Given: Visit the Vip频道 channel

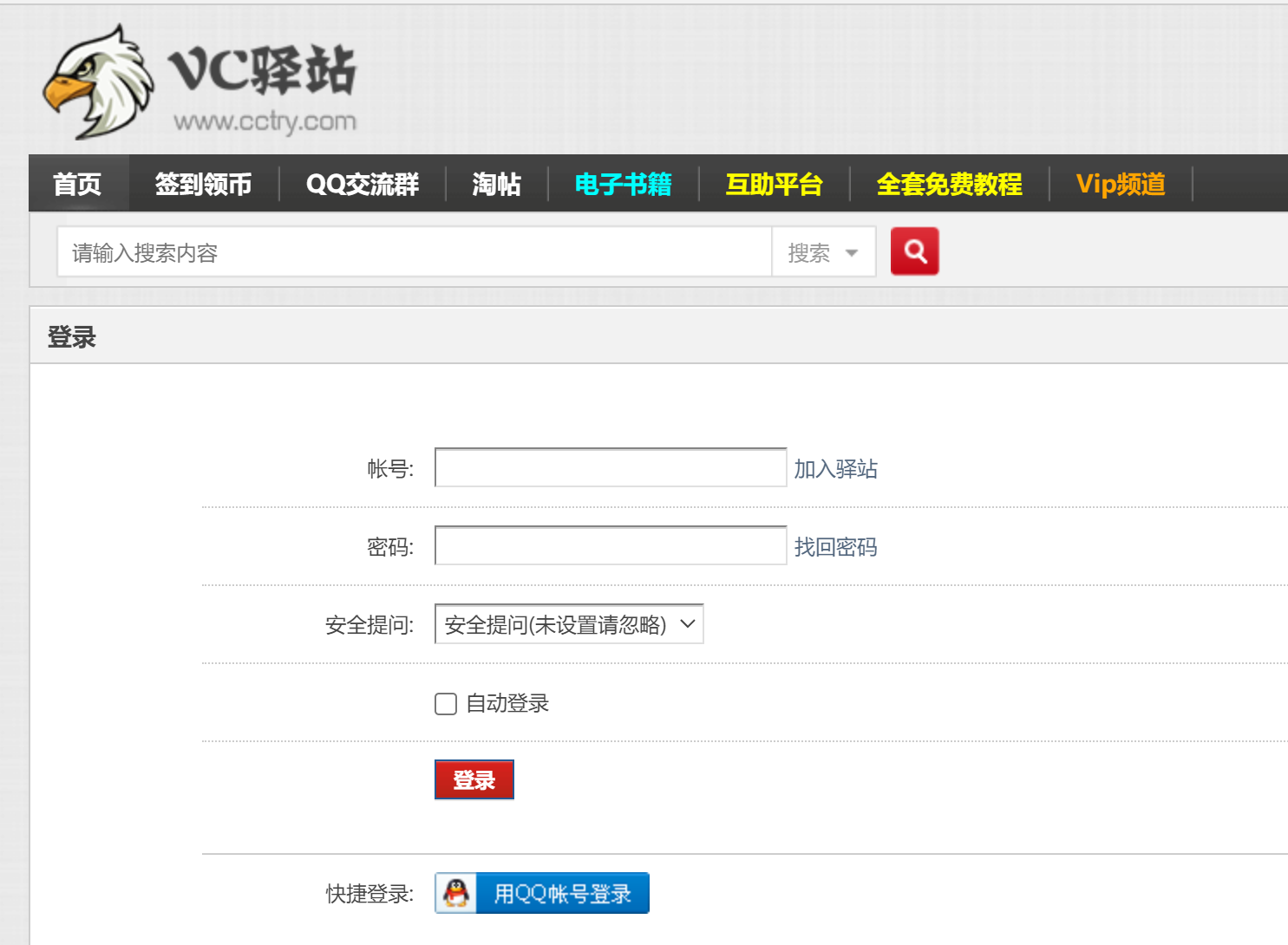Looking at the screenshot, I should (x=1121, y=184).
